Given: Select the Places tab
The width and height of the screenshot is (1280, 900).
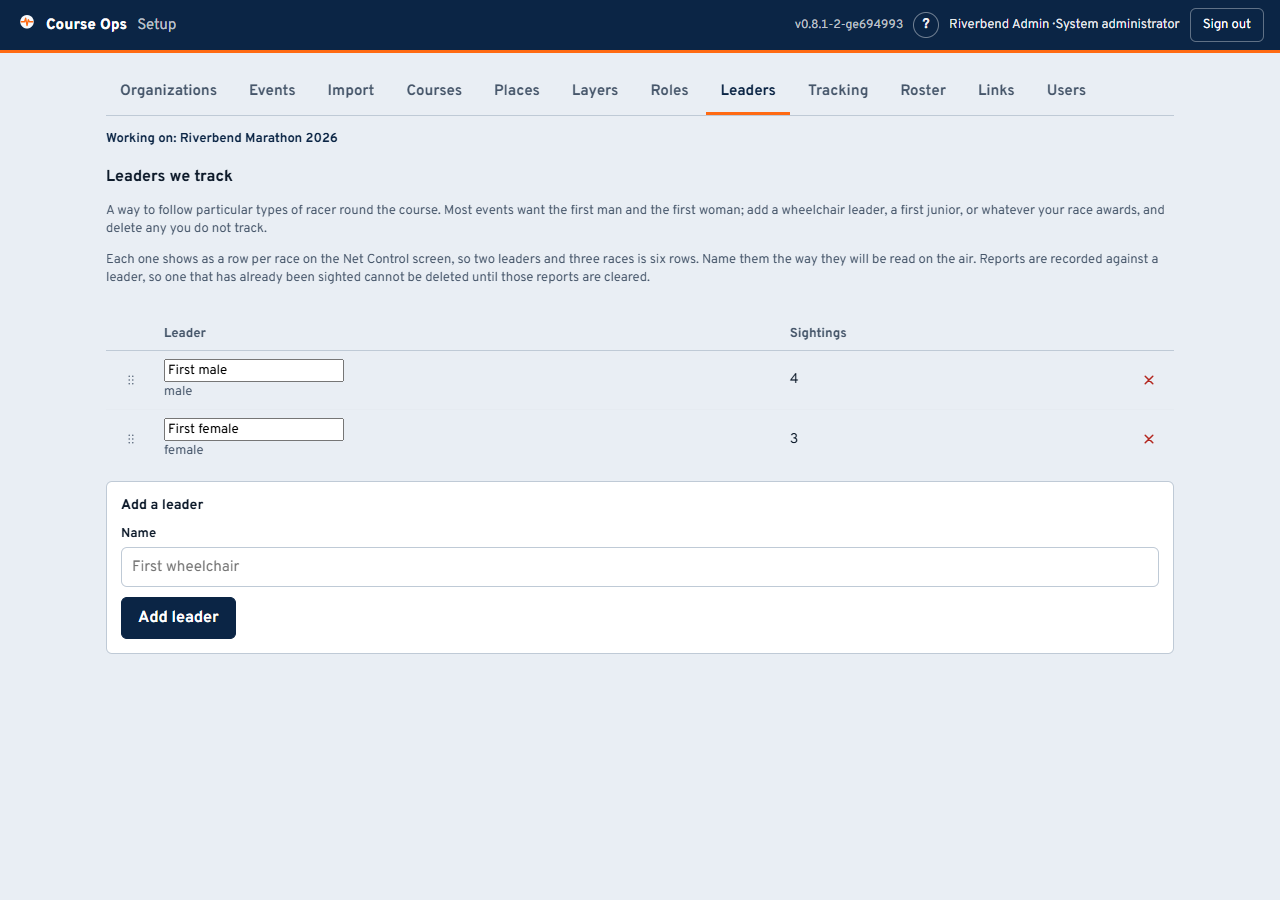Looking at the screenshot, I should [x=517, y=90].
